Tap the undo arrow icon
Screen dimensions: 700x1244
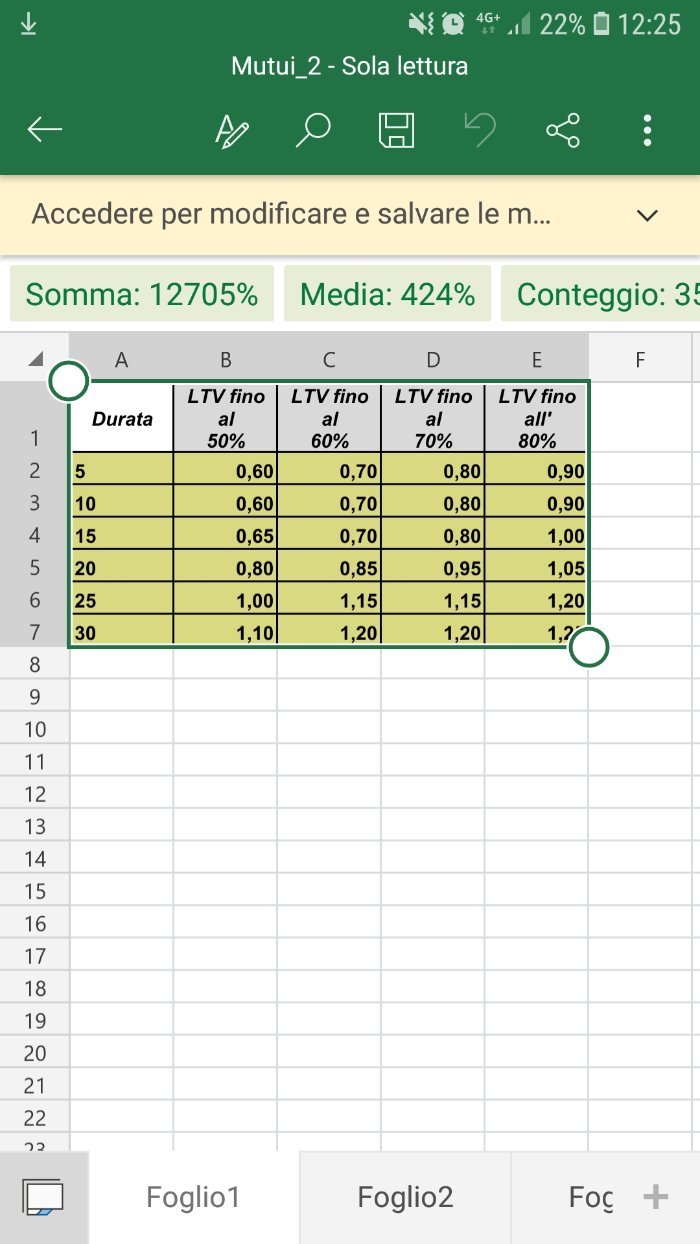pyautogui.click(x=480, y=130)
